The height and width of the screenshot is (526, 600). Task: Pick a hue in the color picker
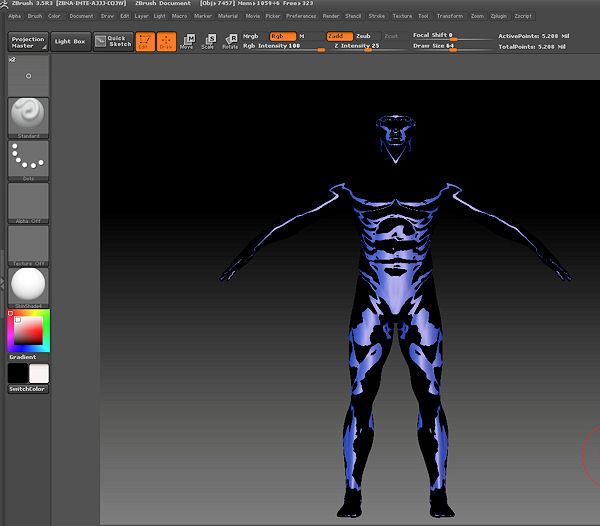coord(28,331)
